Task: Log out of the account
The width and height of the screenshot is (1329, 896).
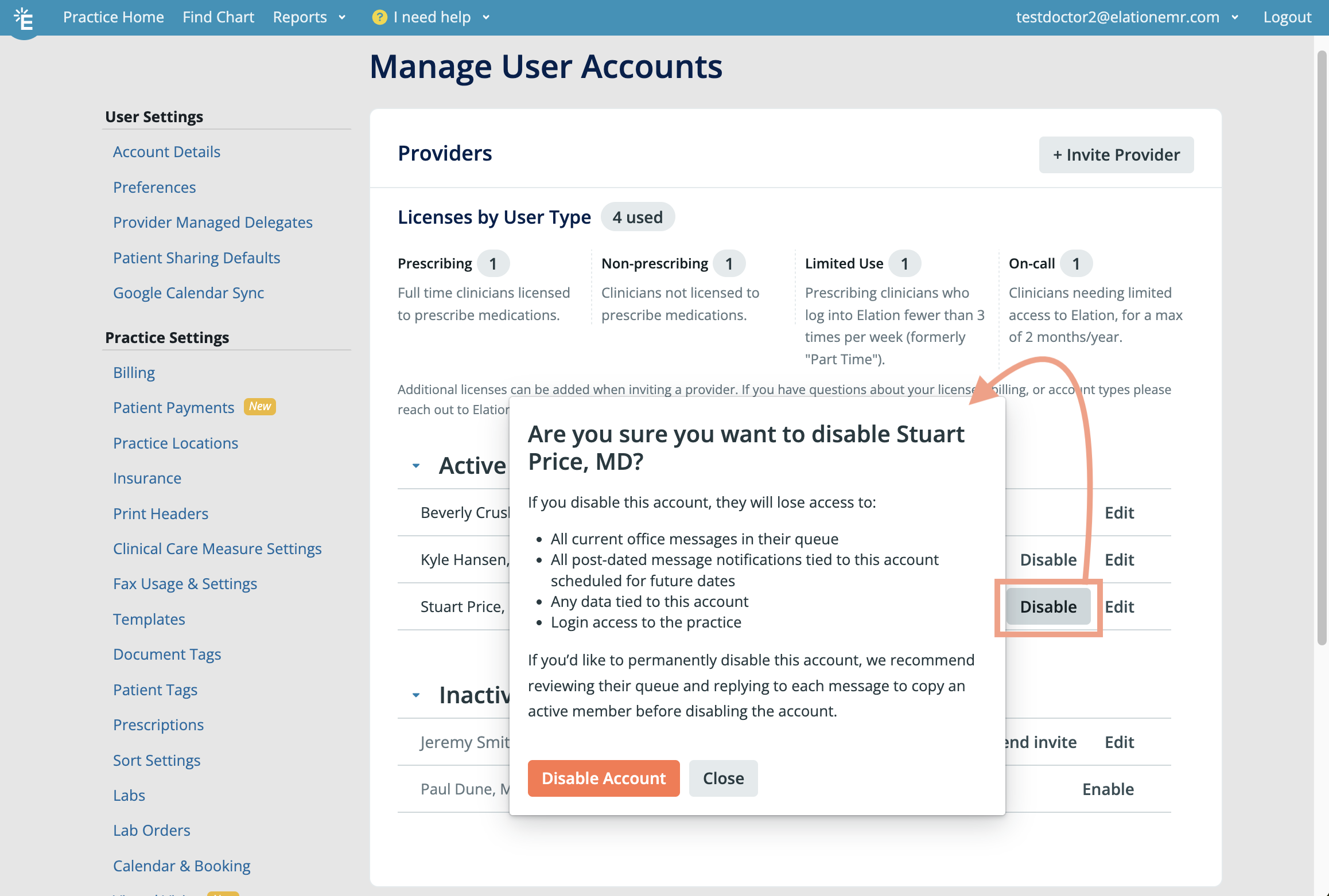Action: (1287, 17)
